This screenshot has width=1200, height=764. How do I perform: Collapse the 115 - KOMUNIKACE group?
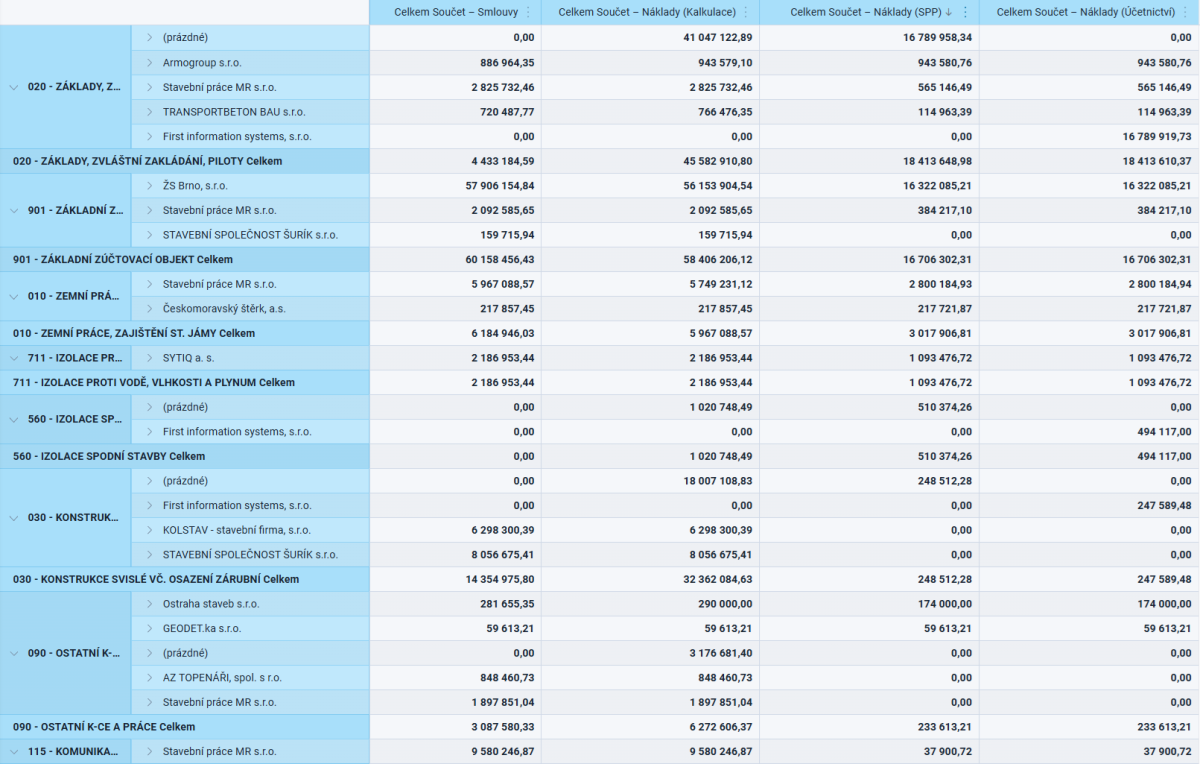(x=14, y=751)
